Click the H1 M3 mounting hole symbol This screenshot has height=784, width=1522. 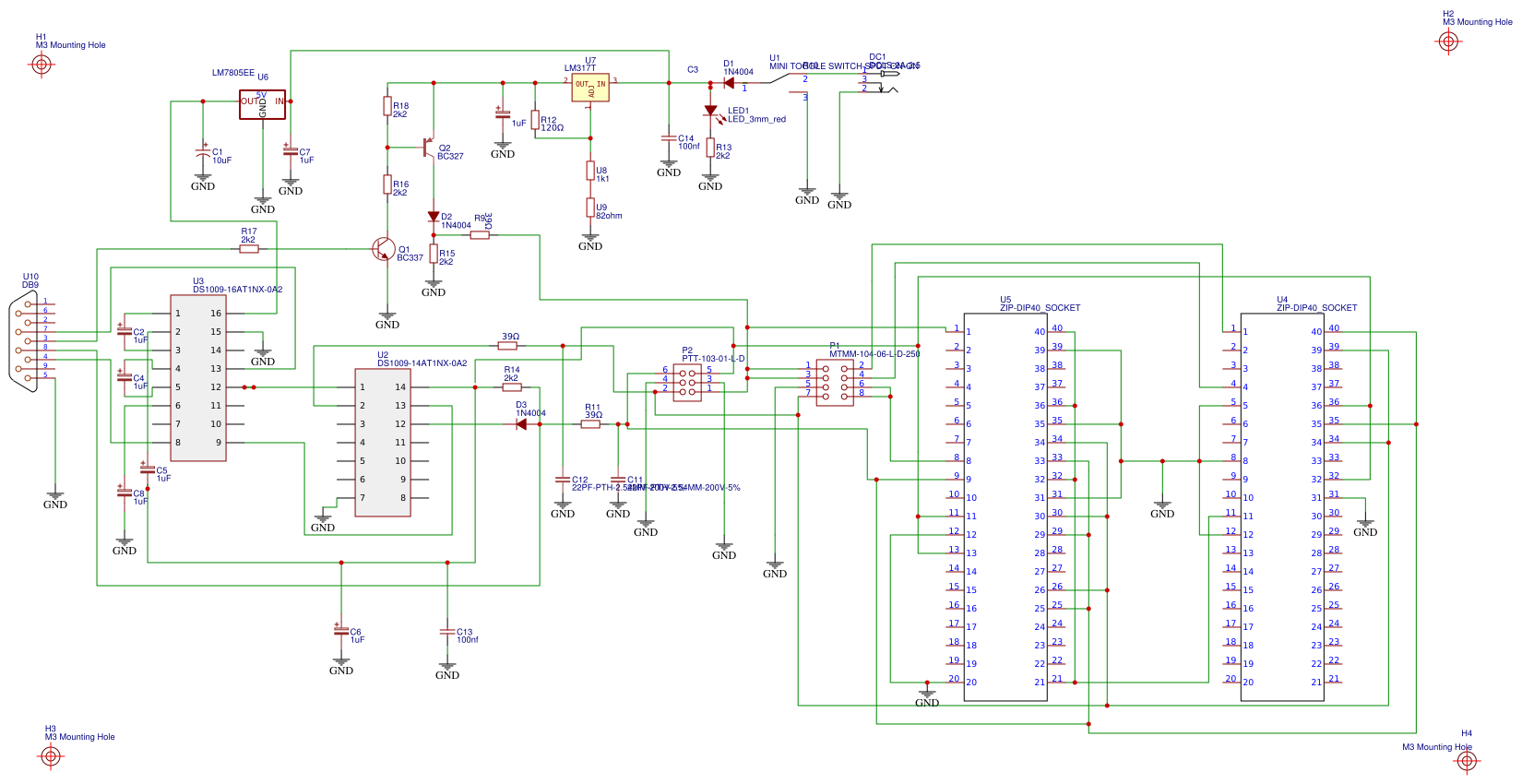click(42, 64)
